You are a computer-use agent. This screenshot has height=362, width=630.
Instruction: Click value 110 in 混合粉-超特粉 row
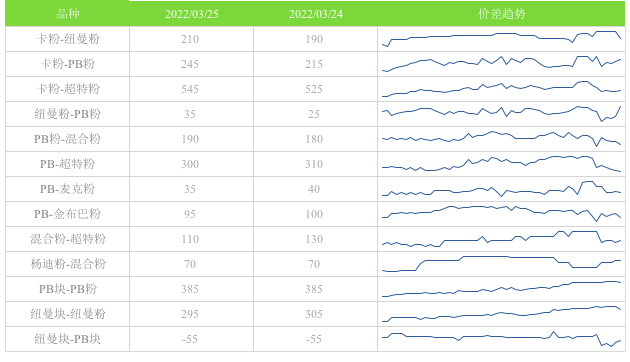[x=190, y=239]
